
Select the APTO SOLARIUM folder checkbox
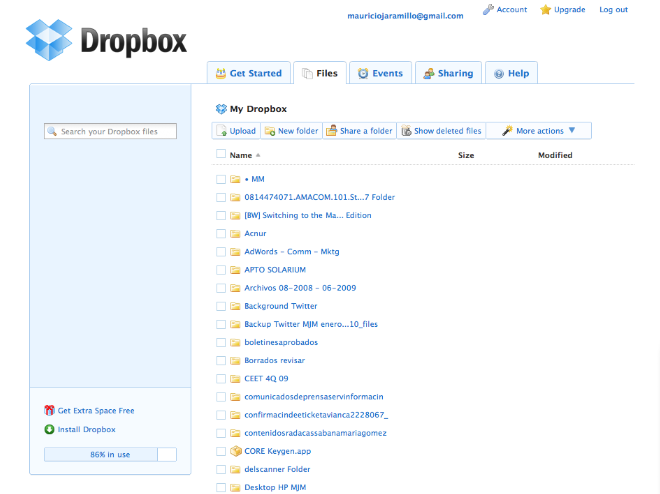pyautogui.click(x=221, y=269)
